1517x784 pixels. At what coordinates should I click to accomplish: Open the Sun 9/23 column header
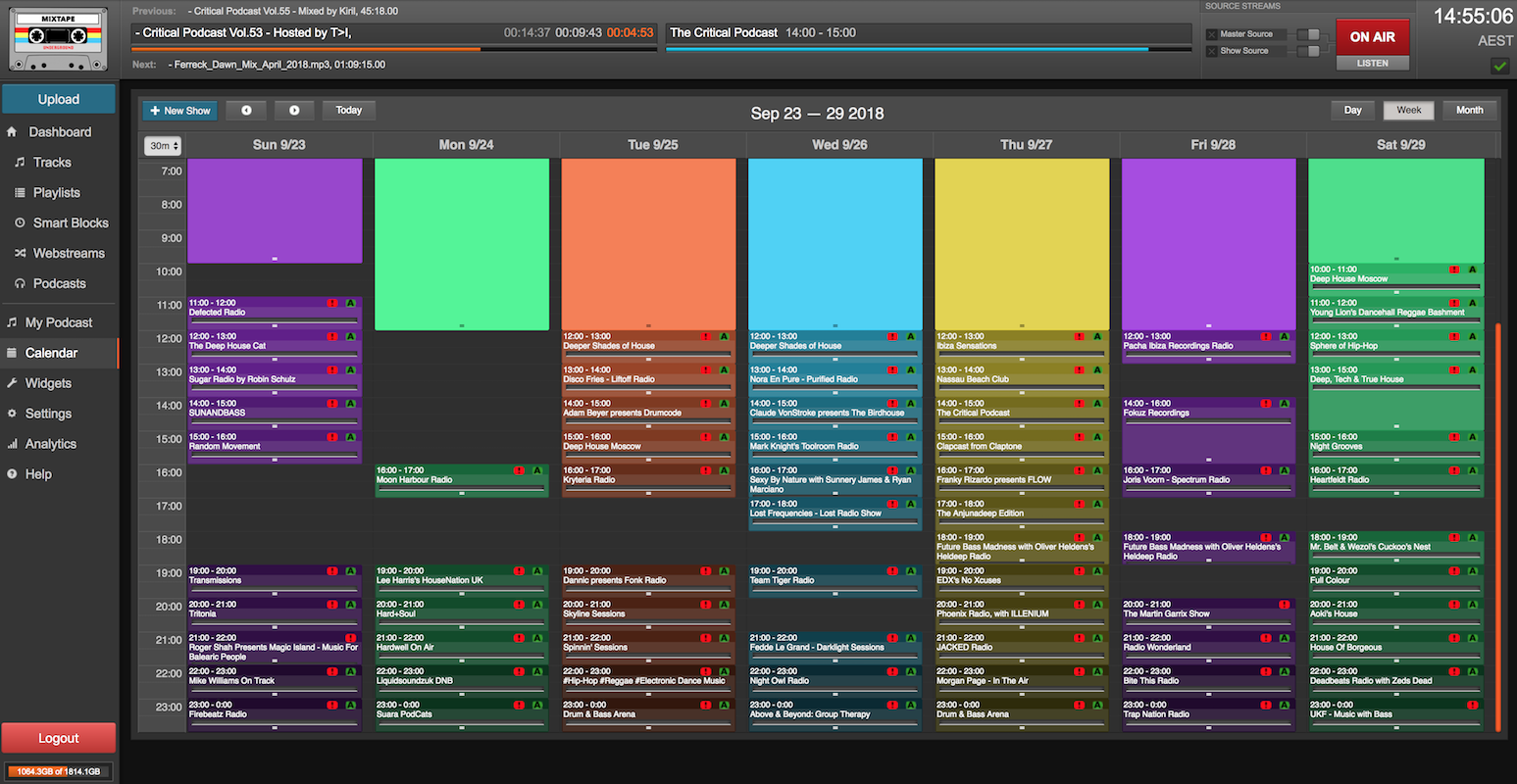tap(279, 145)
